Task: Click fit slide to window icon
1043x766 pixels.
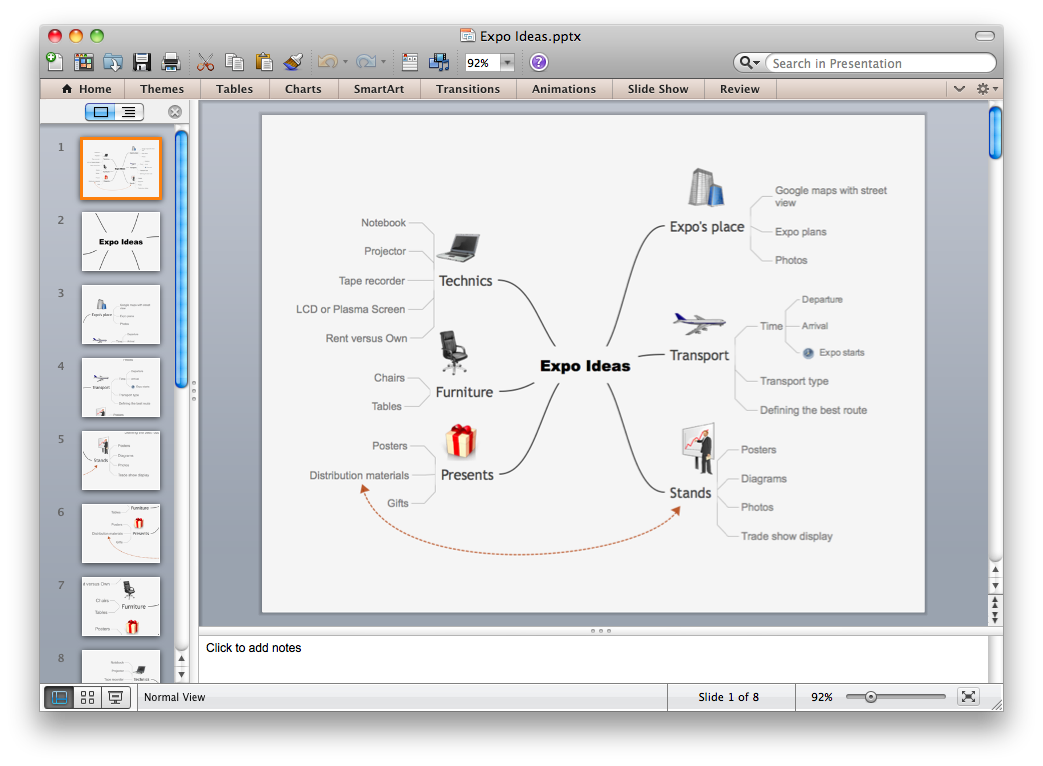Action: point(968,696)
